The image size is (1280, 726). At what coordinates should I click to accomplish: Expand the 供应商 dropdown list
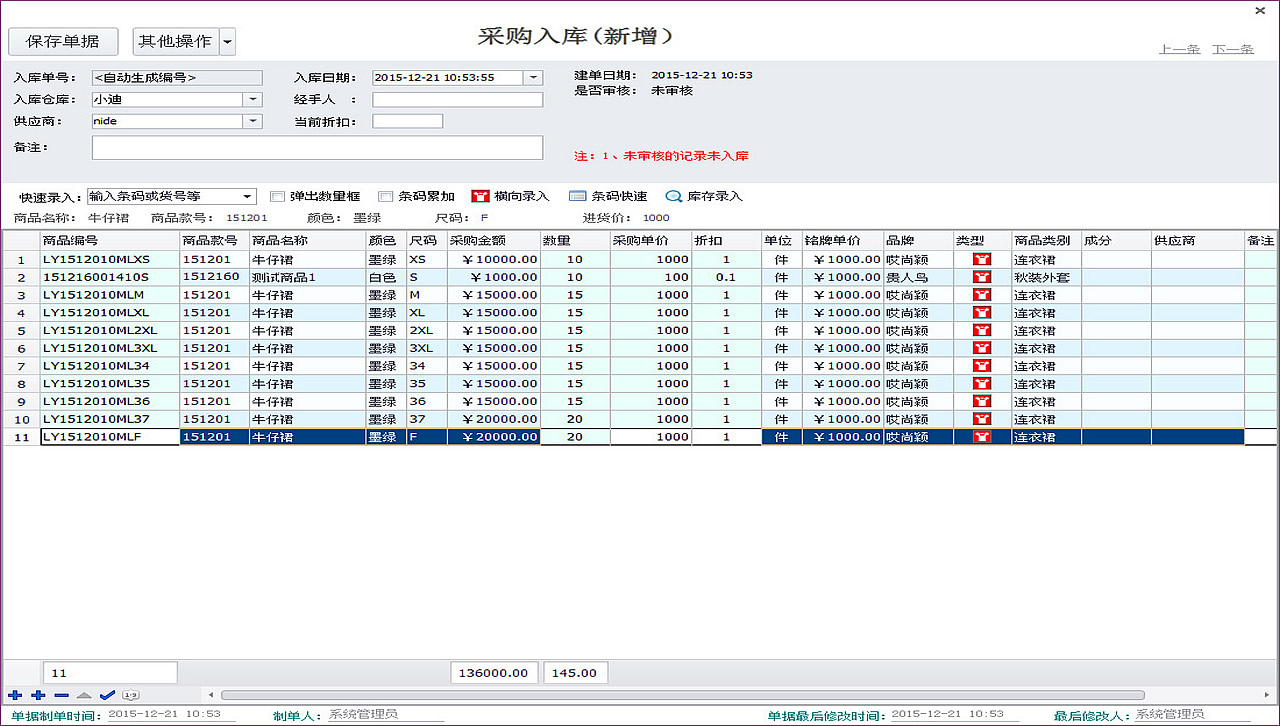[253, 121]
